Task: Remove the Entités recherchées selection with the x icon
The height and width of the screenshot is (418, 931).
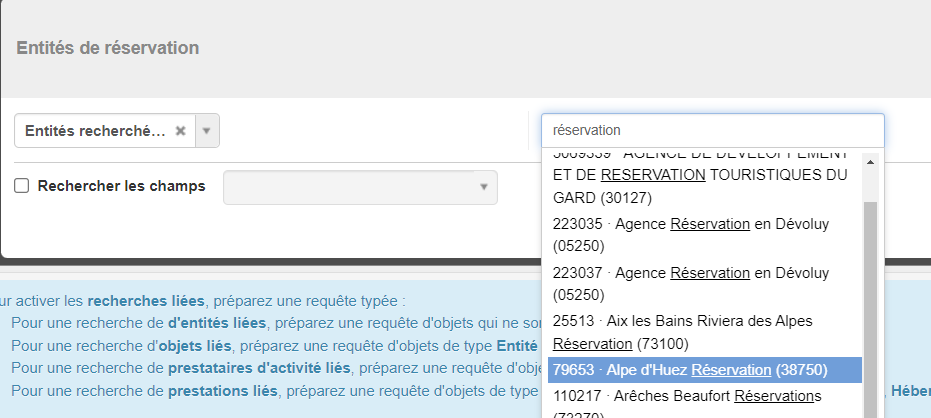Action: tap(180, 131)
